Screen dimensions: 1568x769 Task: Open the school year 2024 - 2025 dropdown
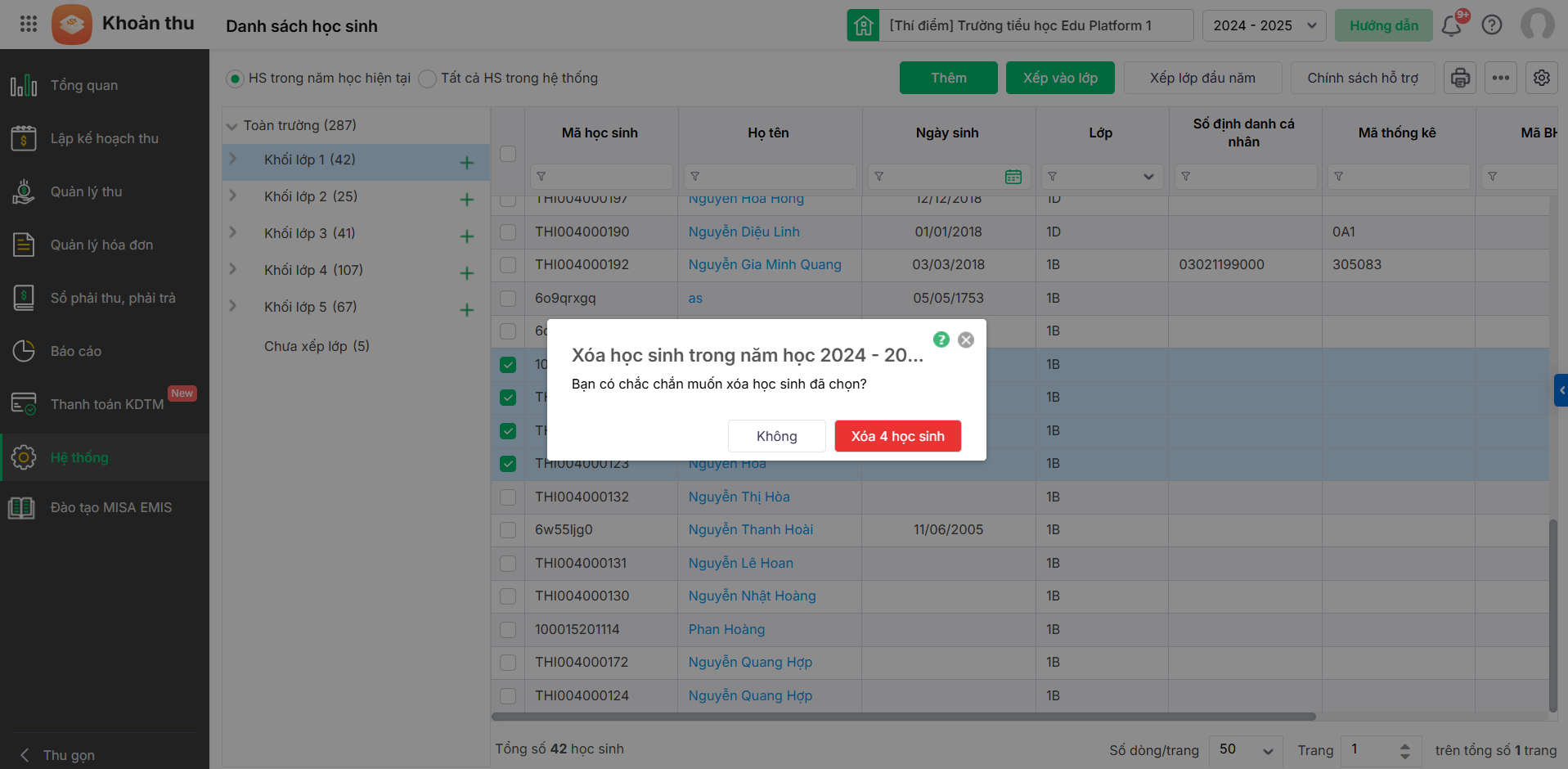coord(1264,25)
